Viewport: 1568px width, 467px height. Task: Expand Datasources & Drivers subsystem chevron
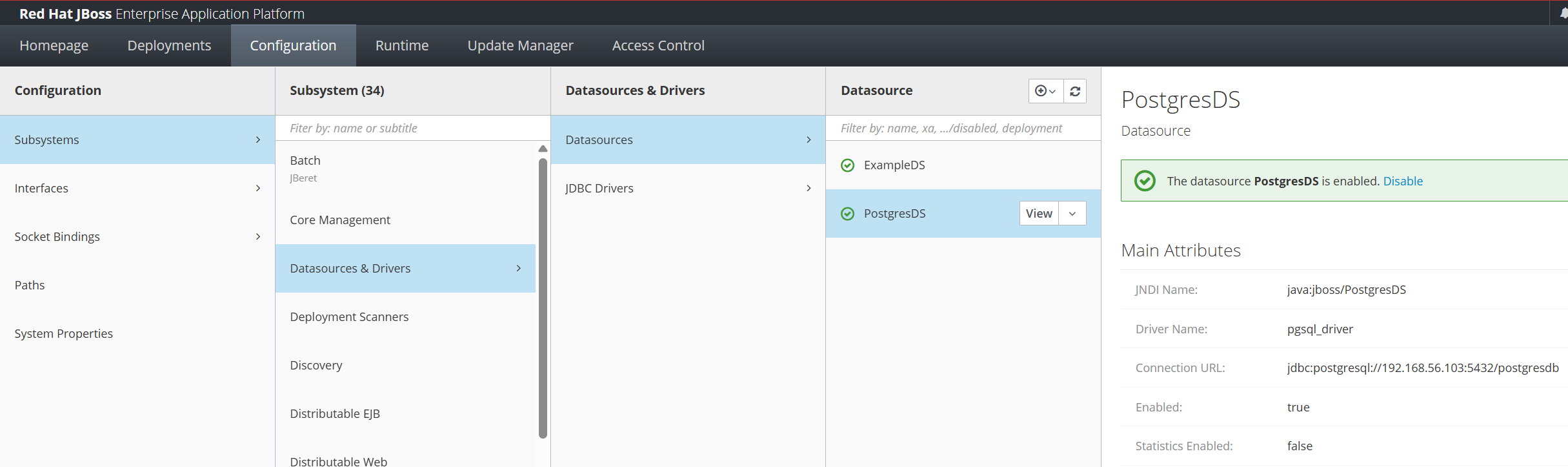[x=519, y=268]
